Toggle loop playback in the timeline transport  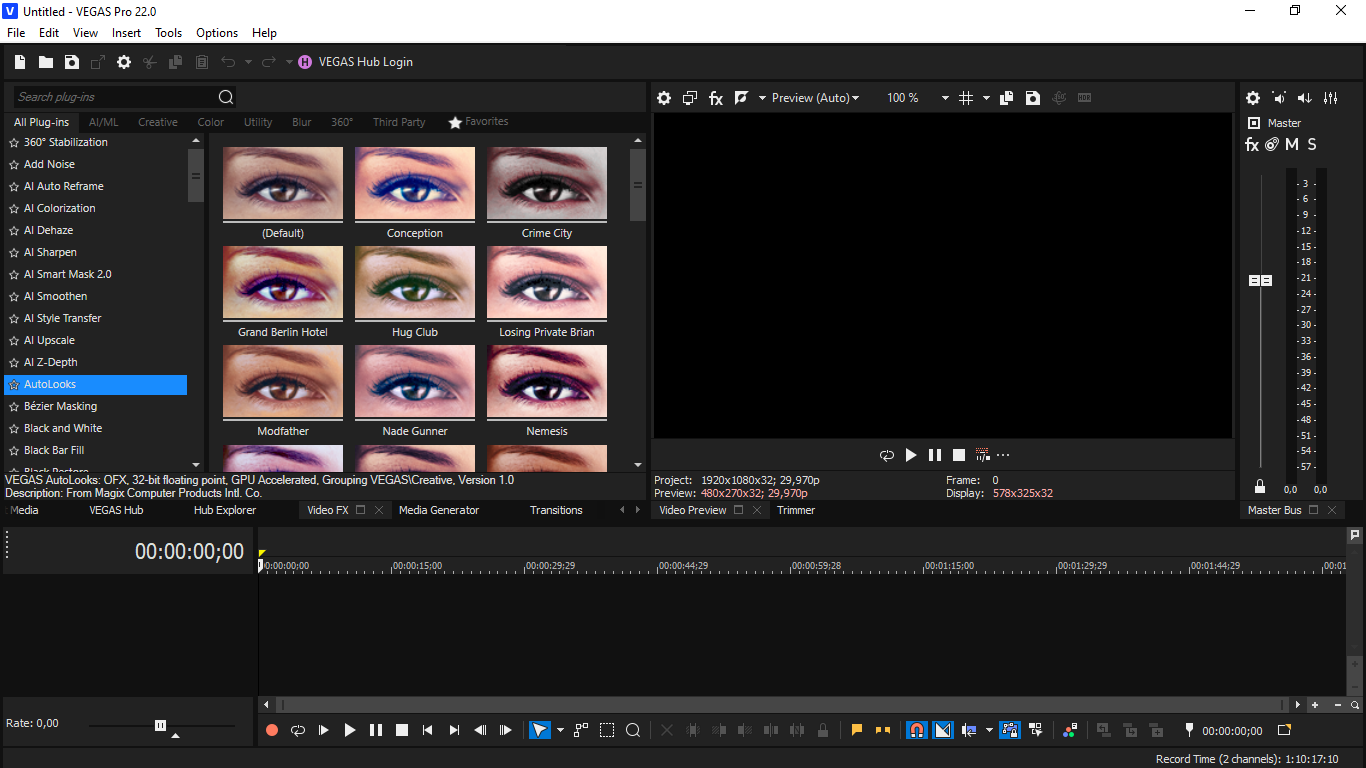click(x=298, y=731)
